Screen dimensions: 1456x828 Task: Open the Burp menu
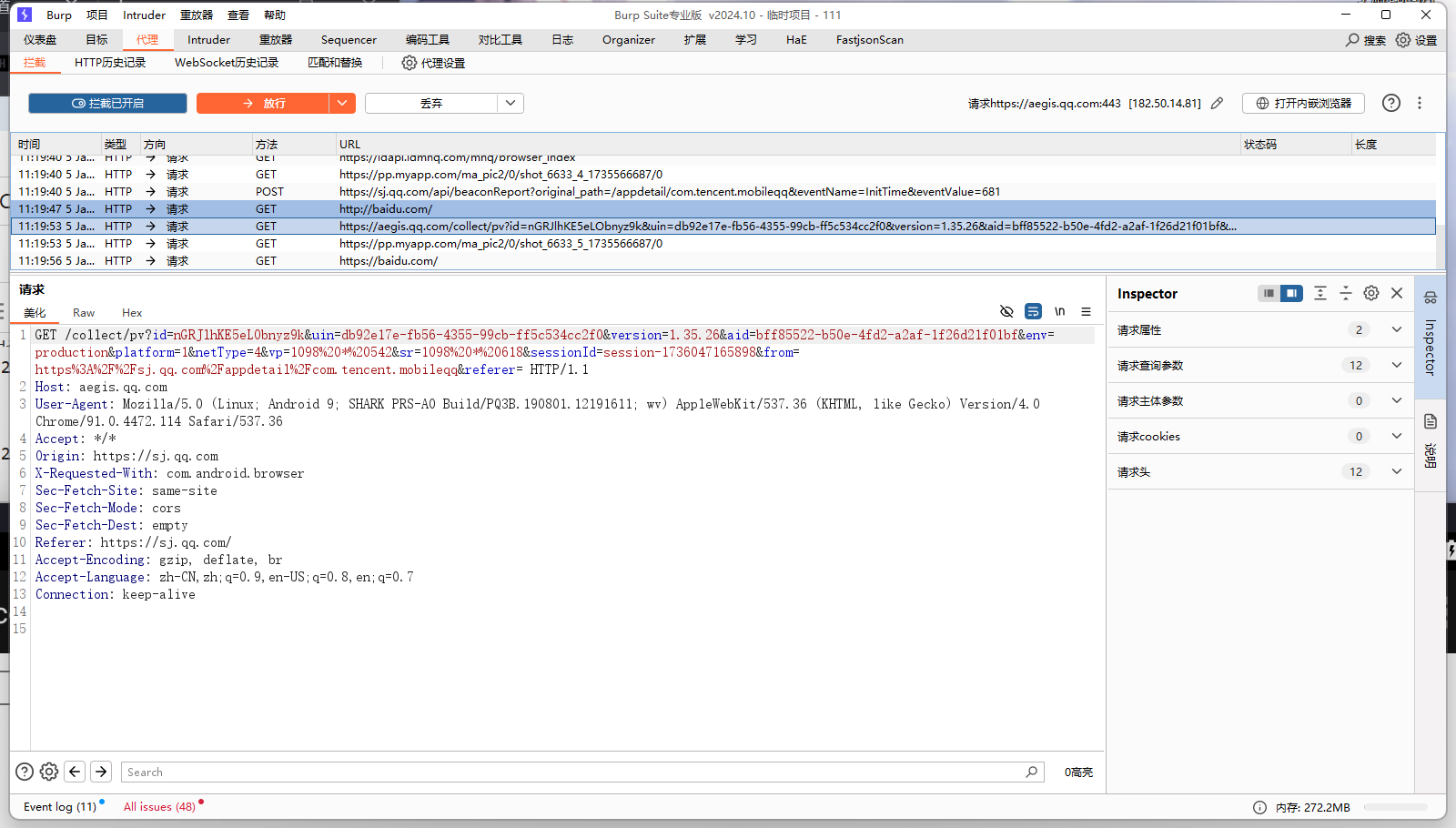point(59,15)
